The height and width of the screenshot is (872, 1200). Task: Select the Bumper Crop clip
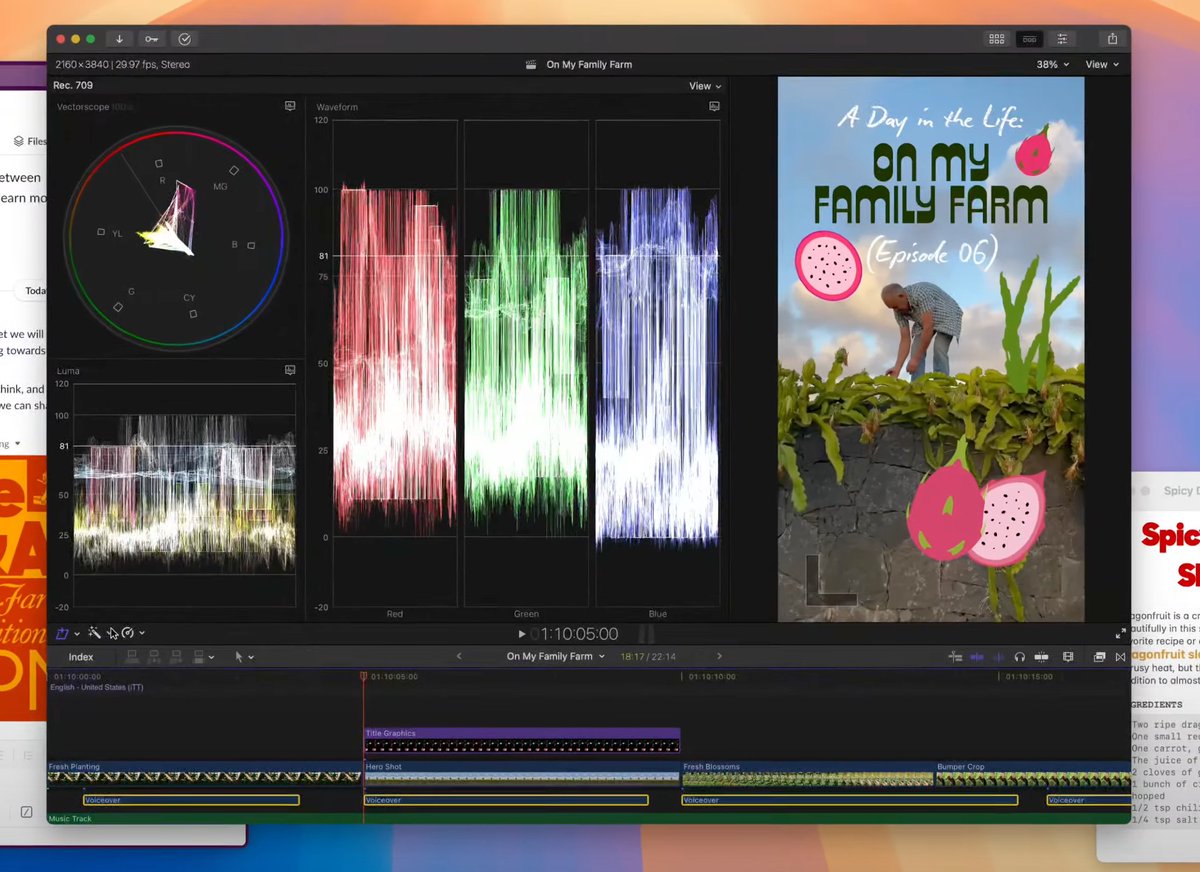tap(1033, 773)
